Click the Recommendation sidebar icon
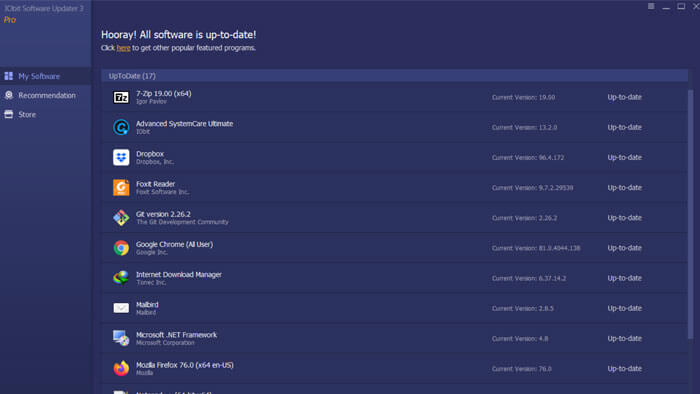Screen dimensions: 700x394 (x=8, y=95)
